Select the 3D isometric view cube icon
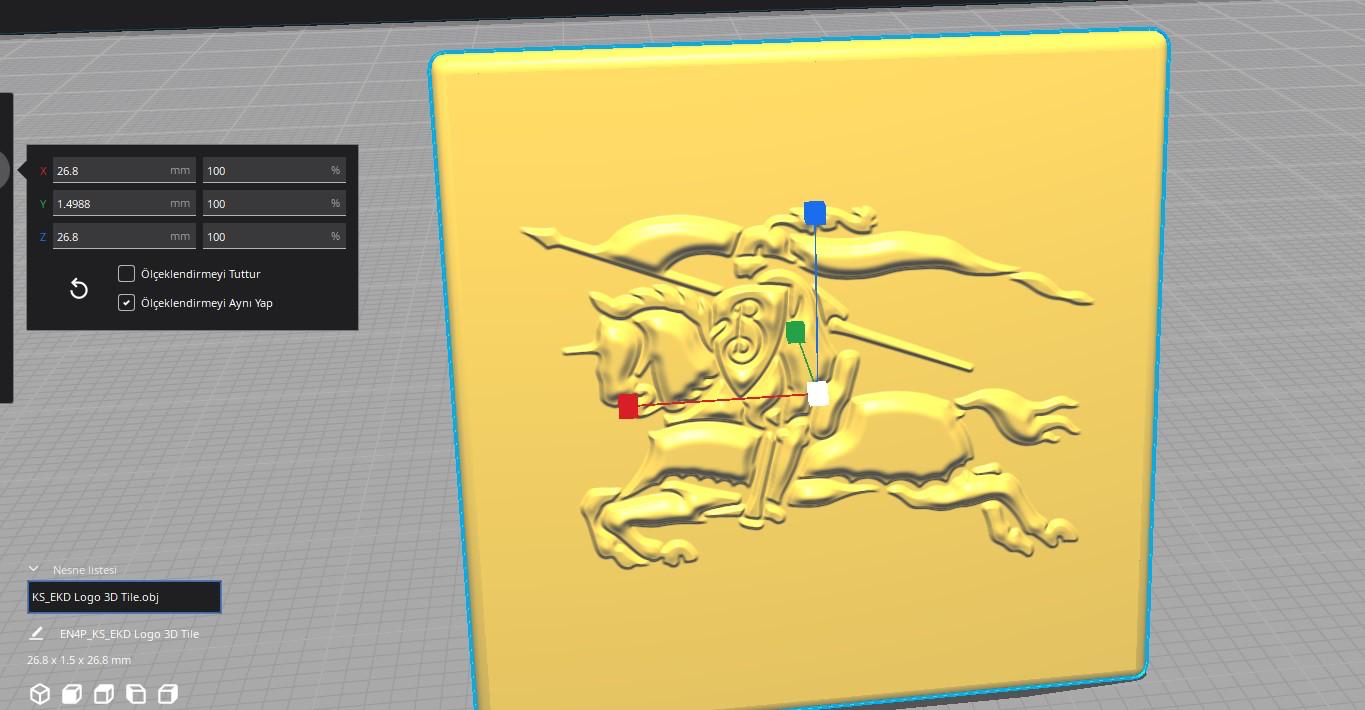 pos(40,694)
